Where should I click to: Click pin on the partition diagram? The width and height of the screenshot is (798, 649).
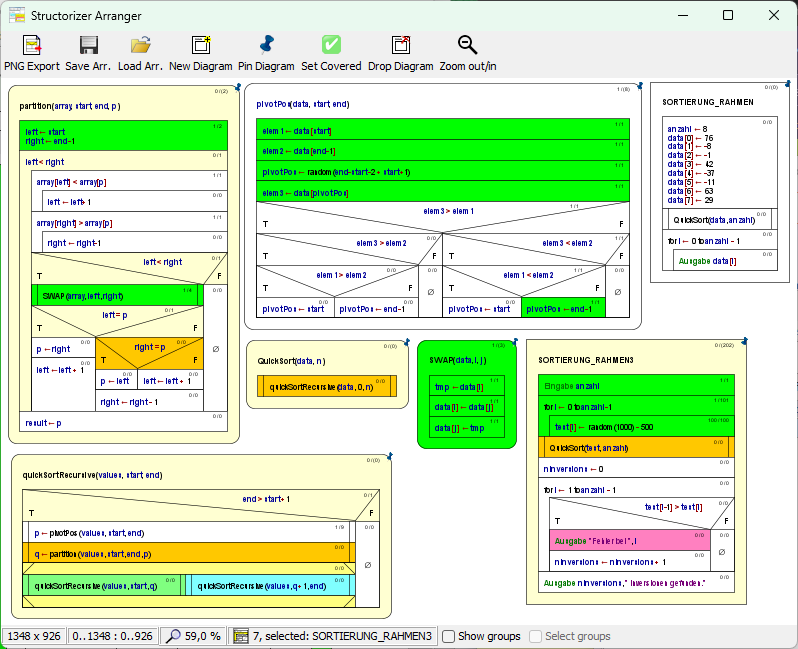click(x=237, y=88)
